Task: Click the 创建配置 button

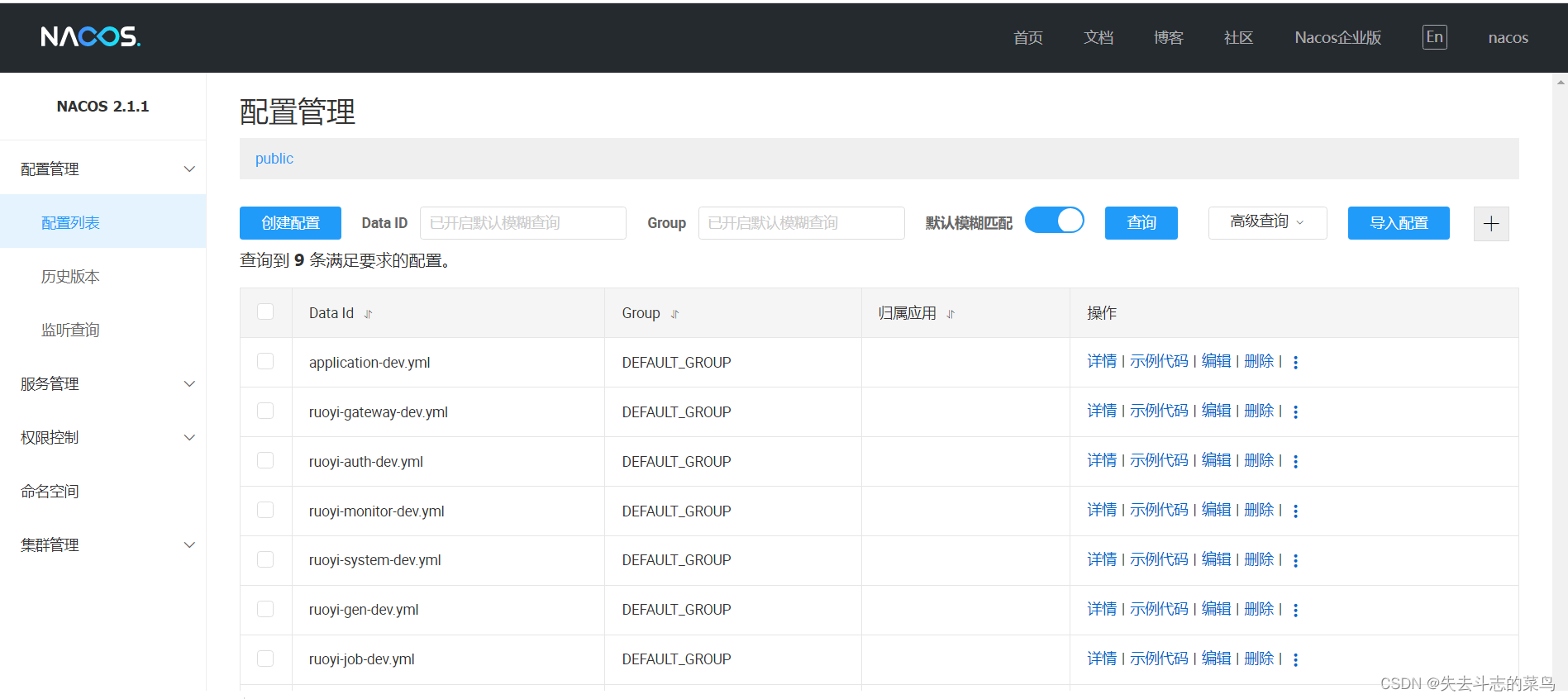Action: click(x=290, y=223)
